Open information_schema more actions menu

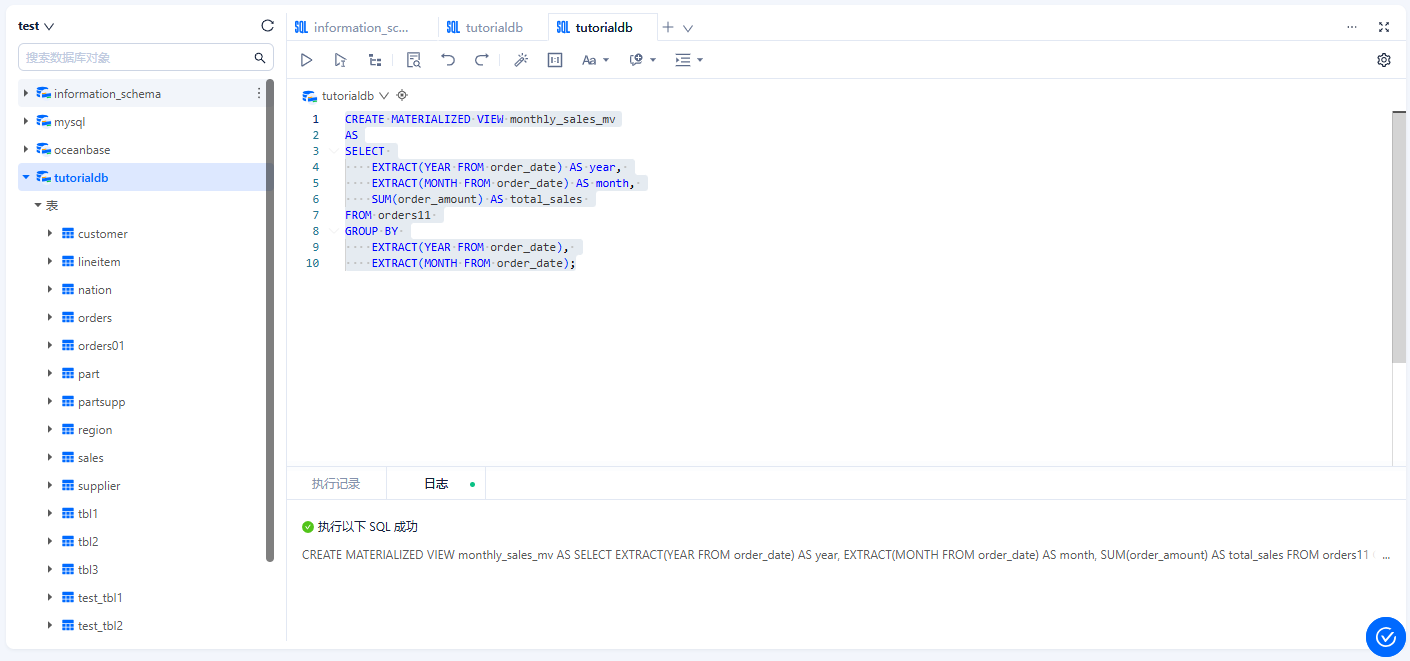(x=259, y=93)
